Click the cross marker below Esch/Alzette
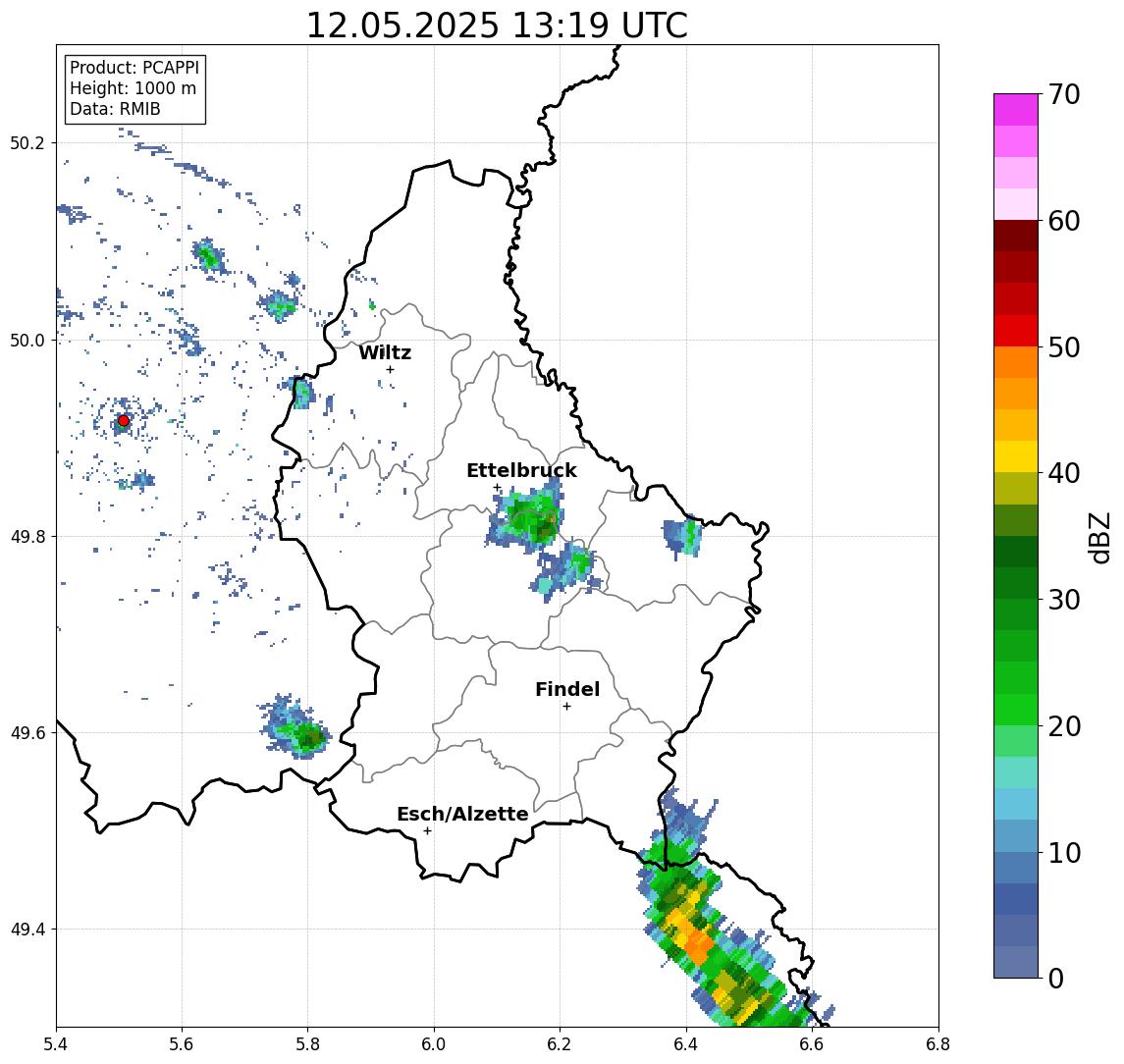This screenshot has width=1124, height=1064. coord(427,831)
